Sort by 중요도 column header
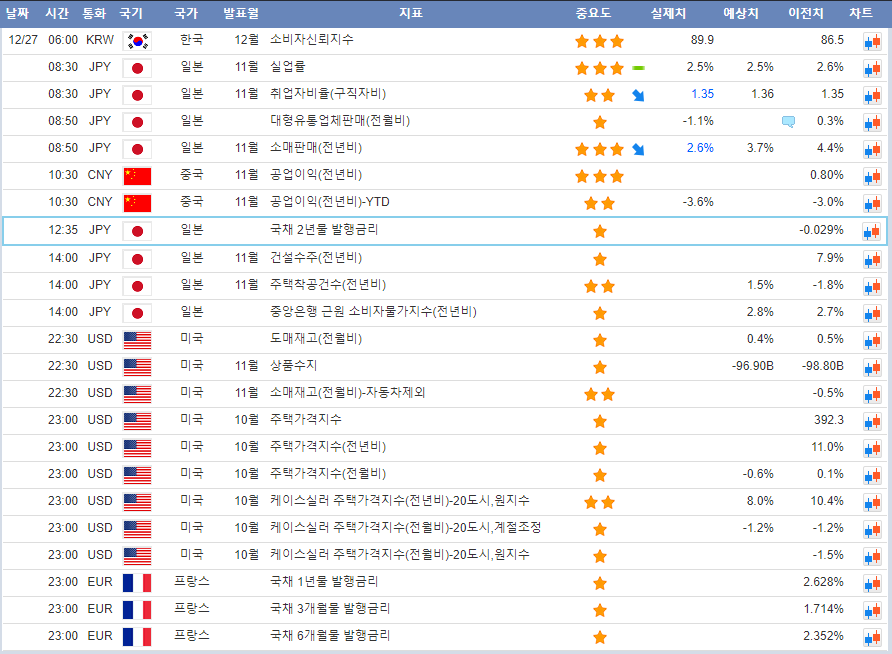The image size is (892, 654). click(593, 13)
